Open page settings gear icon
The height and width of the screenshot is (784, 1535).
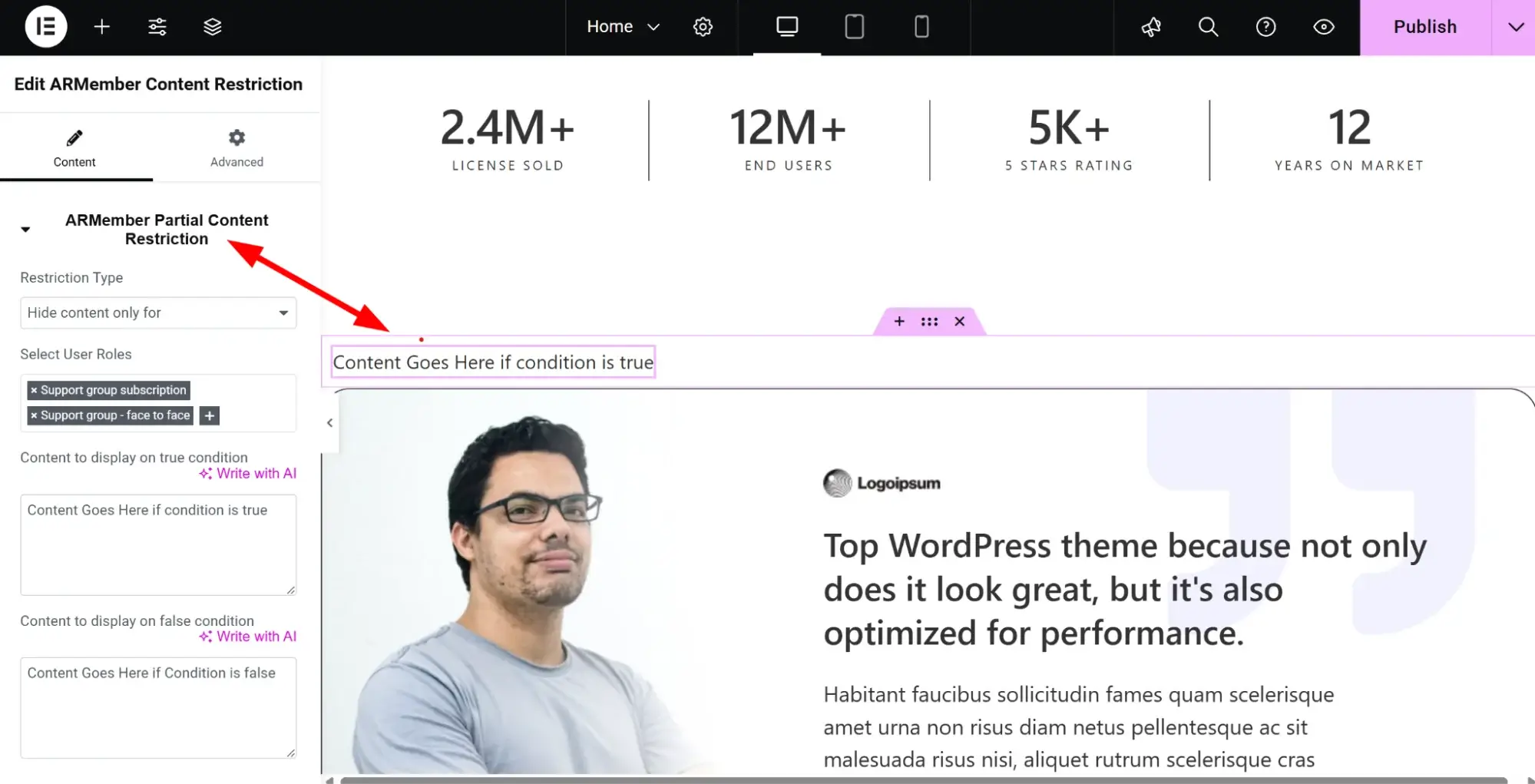click(x=703, y=27)
